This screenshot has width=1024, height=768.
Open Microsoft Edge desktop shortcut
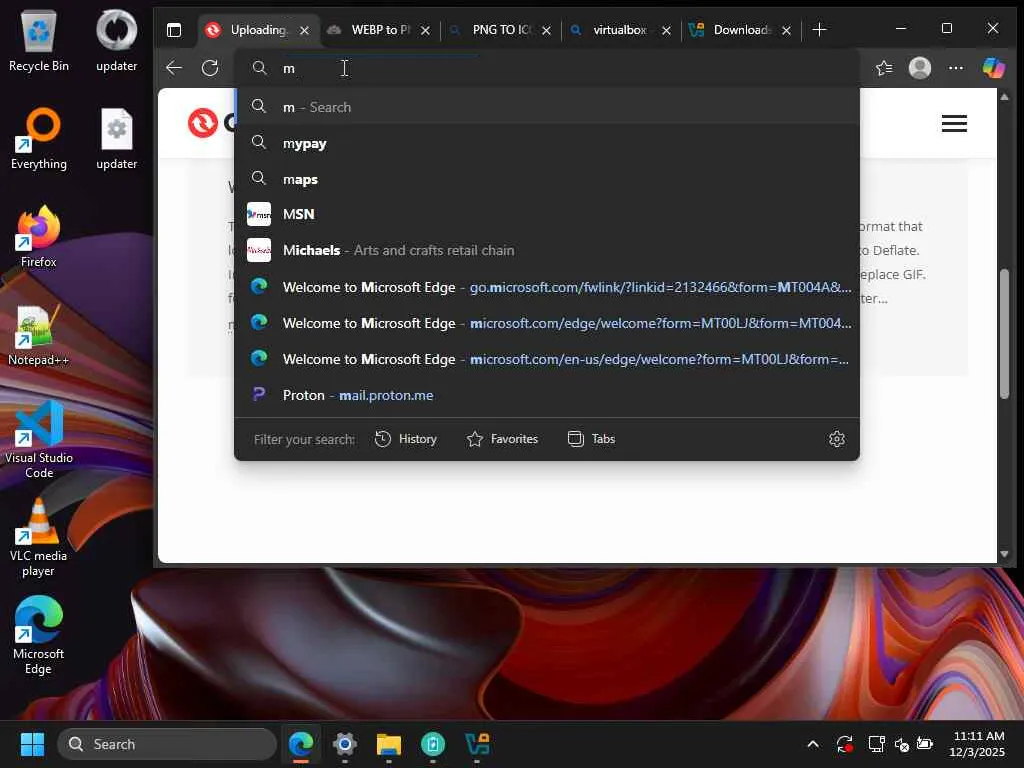[39, 635]
